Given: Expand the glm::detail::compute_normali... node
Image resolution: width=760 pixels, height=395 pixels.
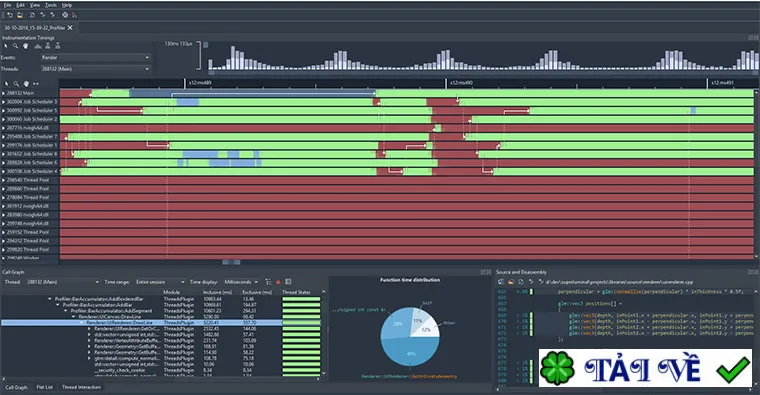Looking at the screenshot, I should (89, 358).
